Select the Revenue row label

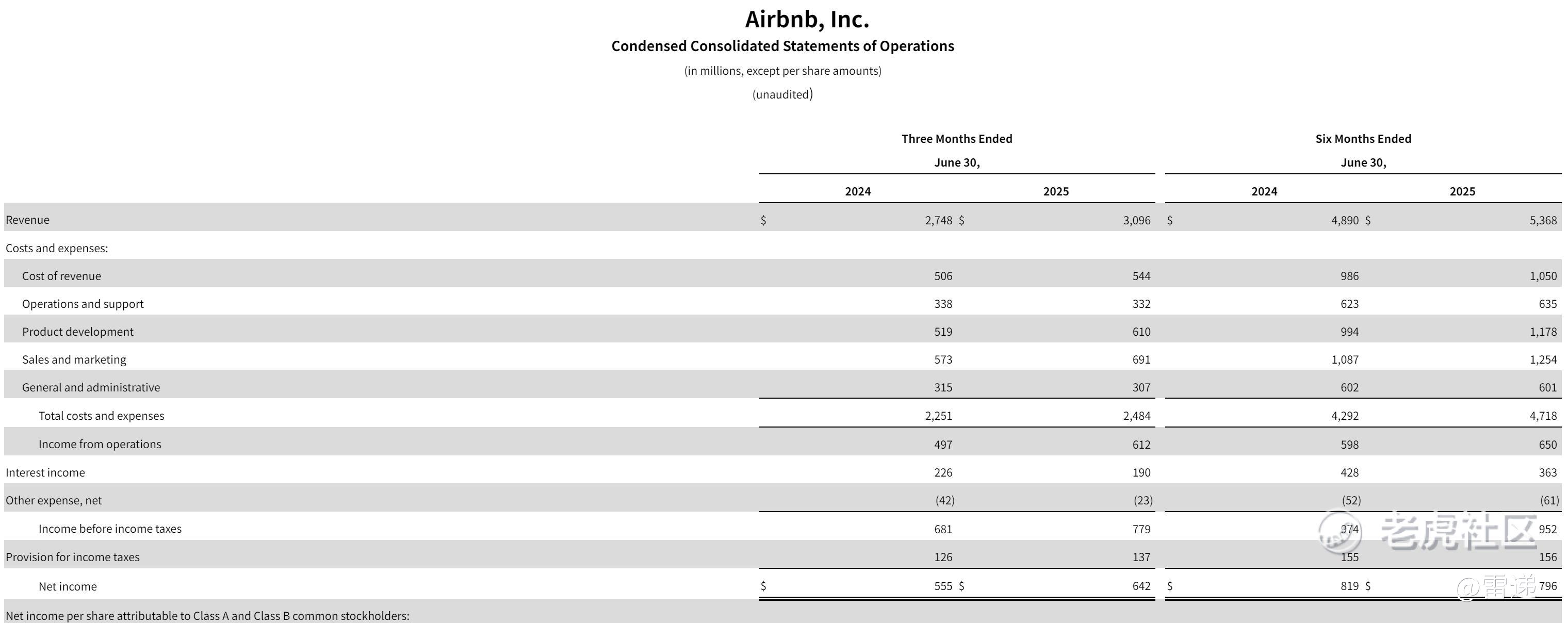[27, 220]
